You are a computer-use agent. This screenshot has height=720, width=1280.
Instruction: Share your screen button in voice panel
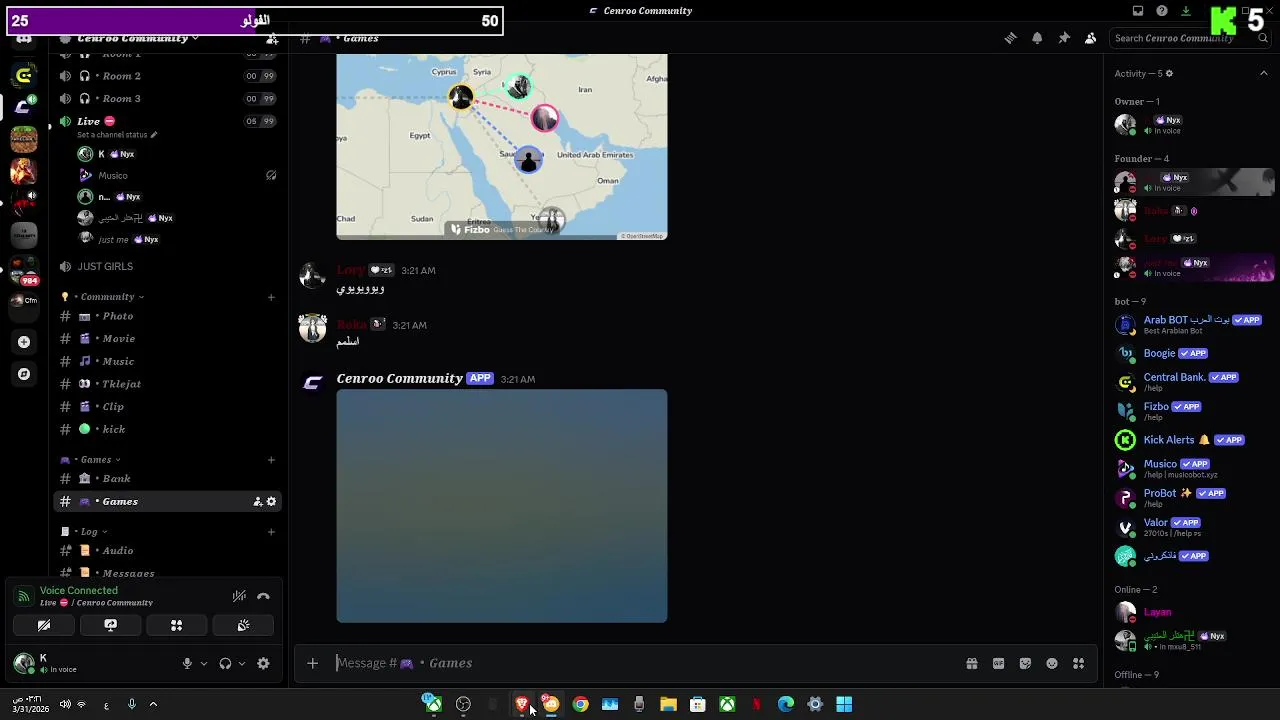click(x=110, y=625)
